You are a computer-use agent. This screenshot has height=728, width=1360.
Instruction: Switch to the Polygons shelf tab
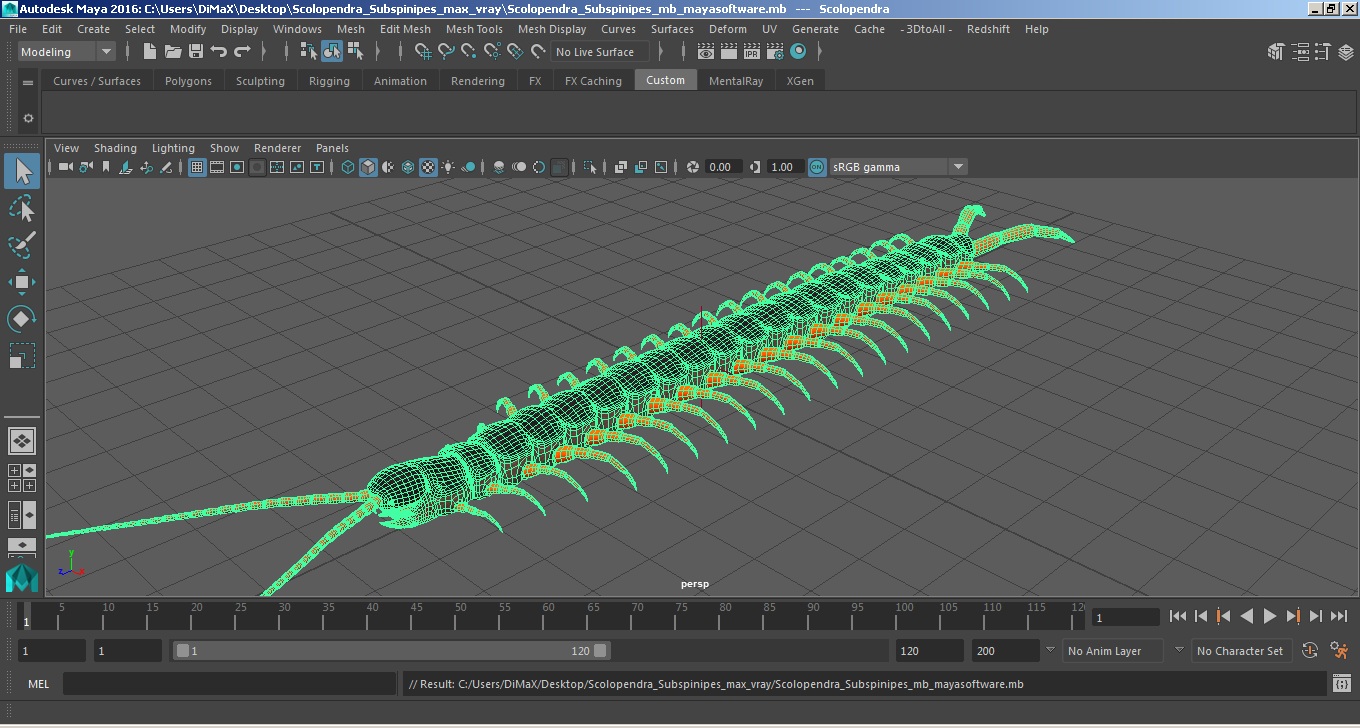click(188, 81)
